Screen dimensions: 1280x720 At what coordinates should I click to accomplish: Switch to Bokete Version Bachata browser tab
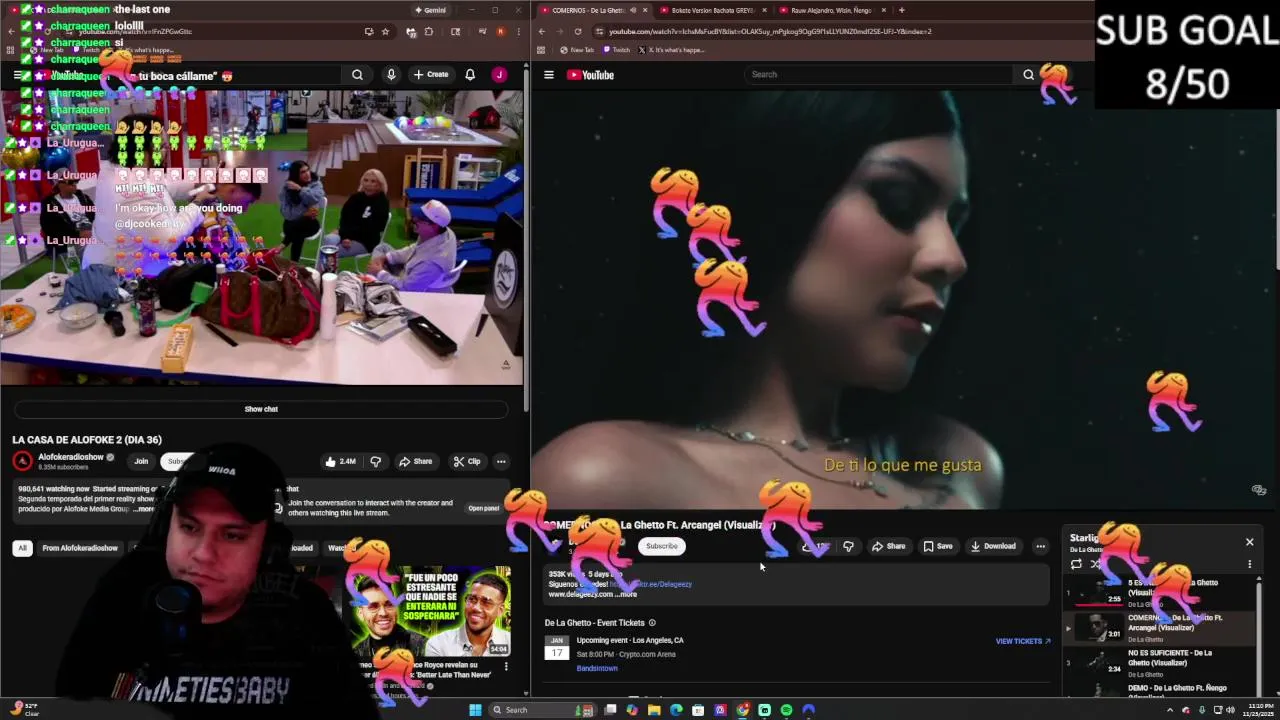[x=712, y=10]
